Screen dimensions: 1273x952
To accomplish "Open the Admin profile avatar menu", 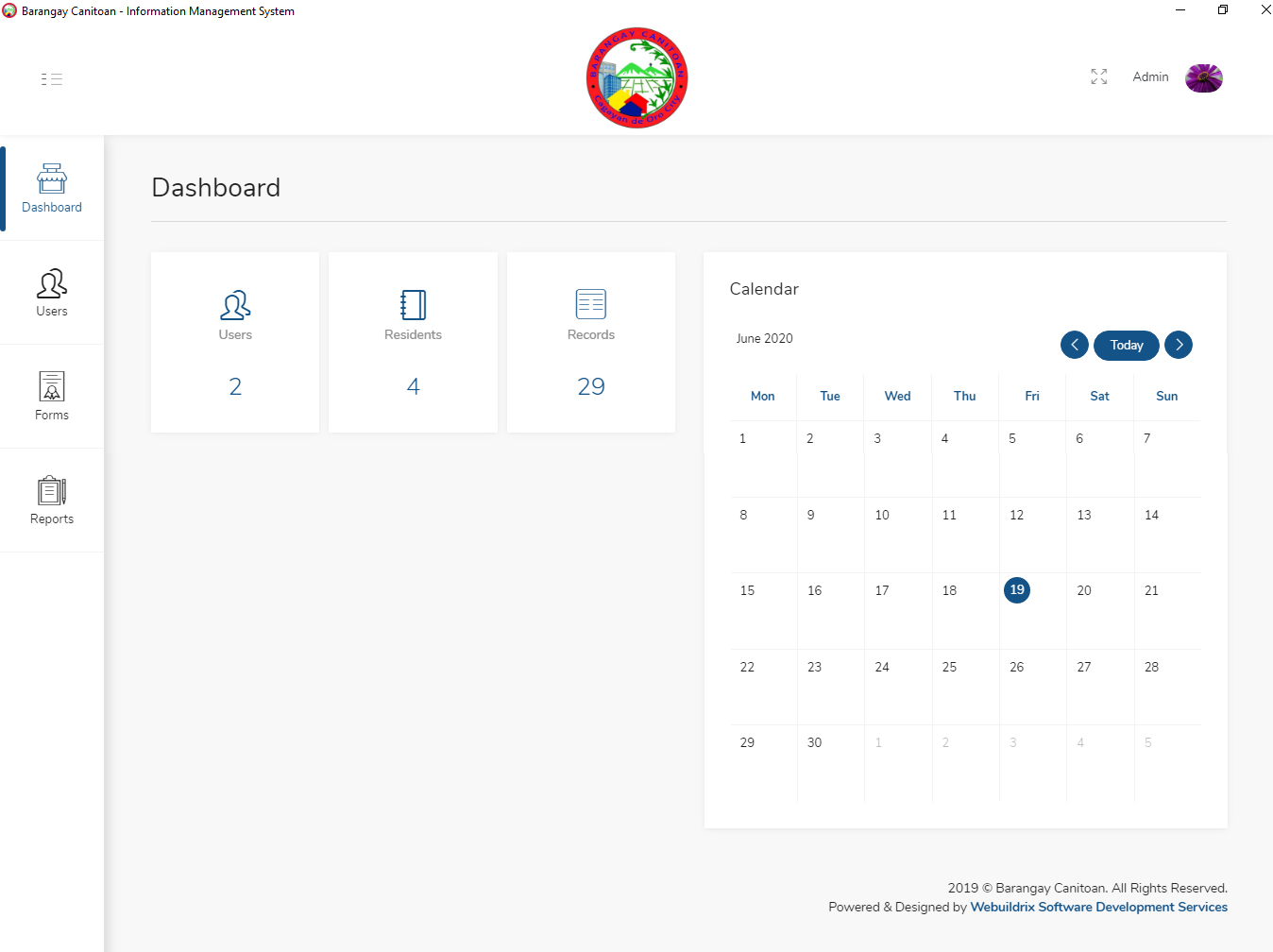I will click(x=1204, y=77).
